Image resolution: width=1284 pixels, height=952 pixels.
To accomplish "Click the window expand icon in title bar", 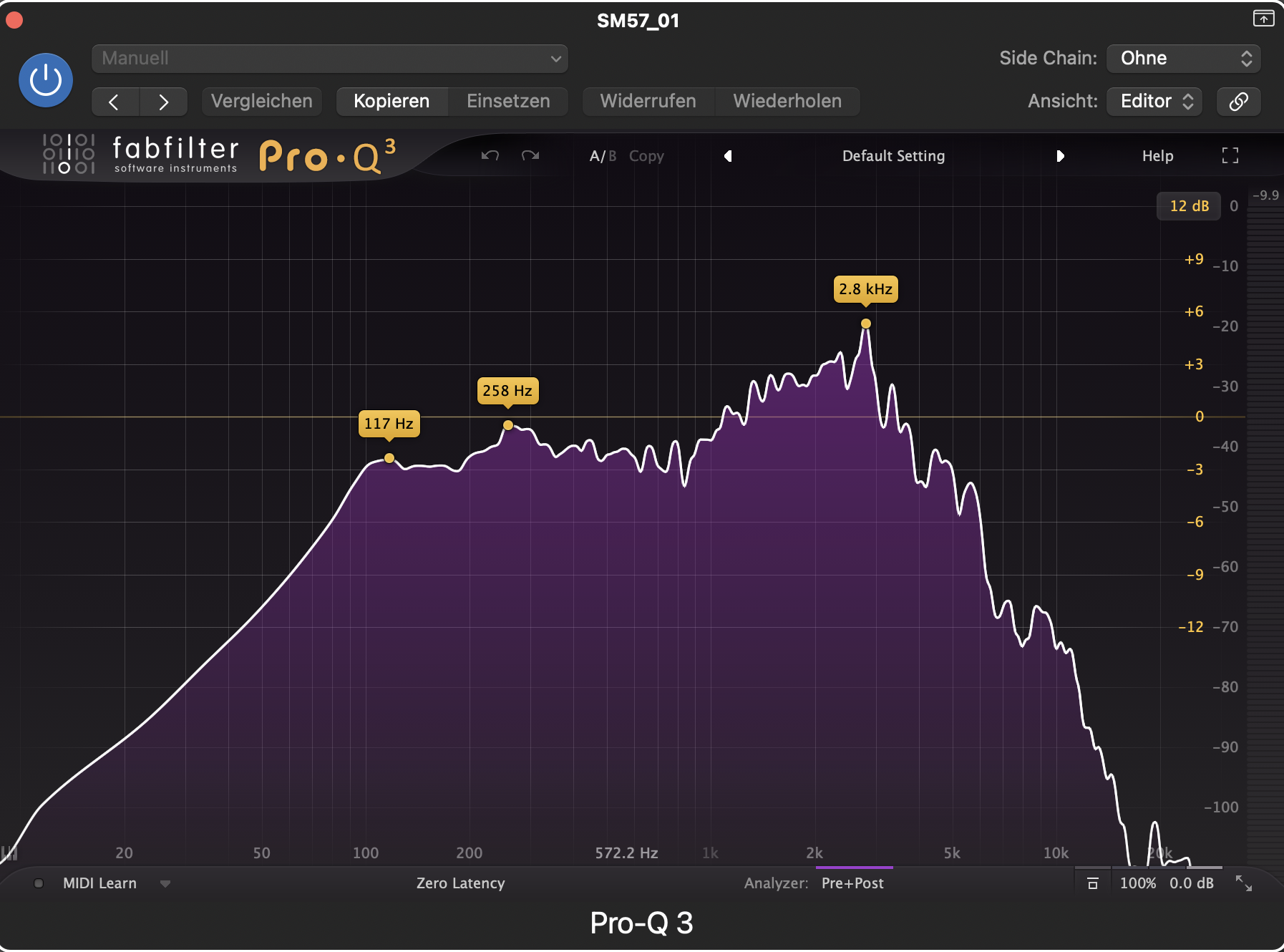I will pyautogui.click(x=1263, y=19).
